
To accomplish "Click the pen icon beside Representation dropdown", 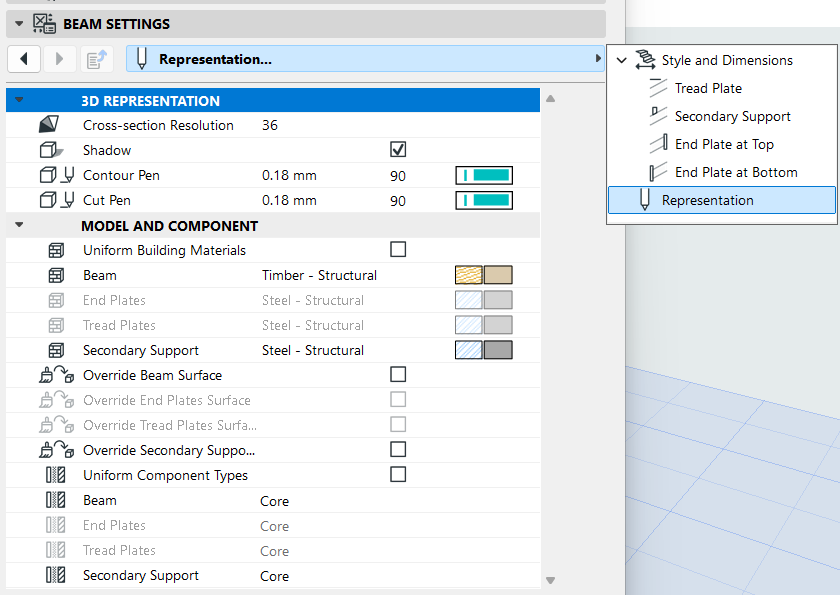I will (141, 59).
